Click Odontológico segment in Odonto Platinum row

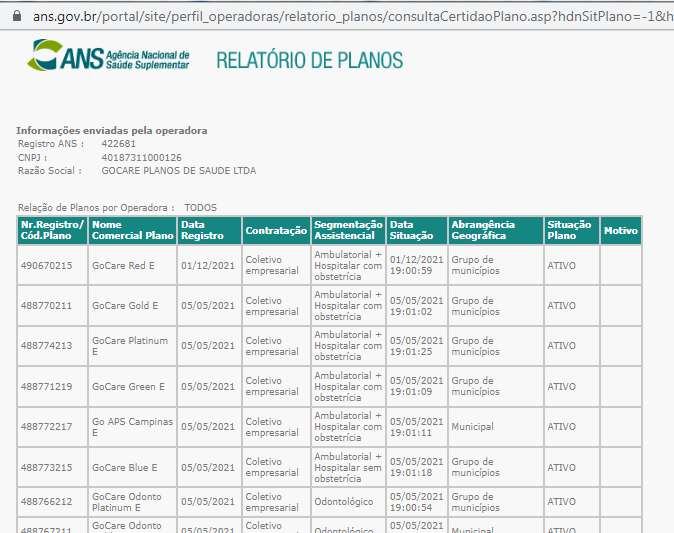click(343, 502)
